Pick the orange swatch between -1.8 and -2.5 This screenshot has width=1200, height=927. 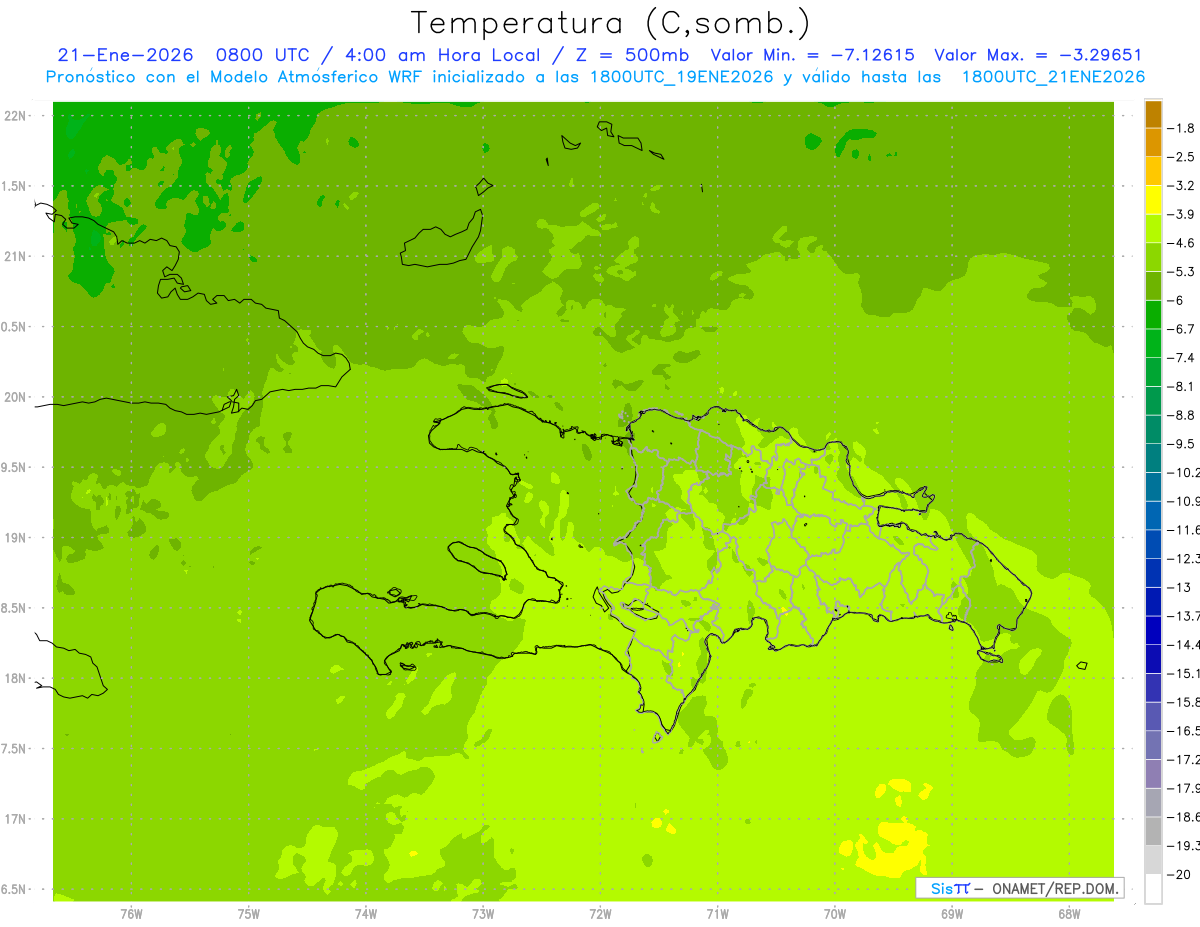point(1153,143)
